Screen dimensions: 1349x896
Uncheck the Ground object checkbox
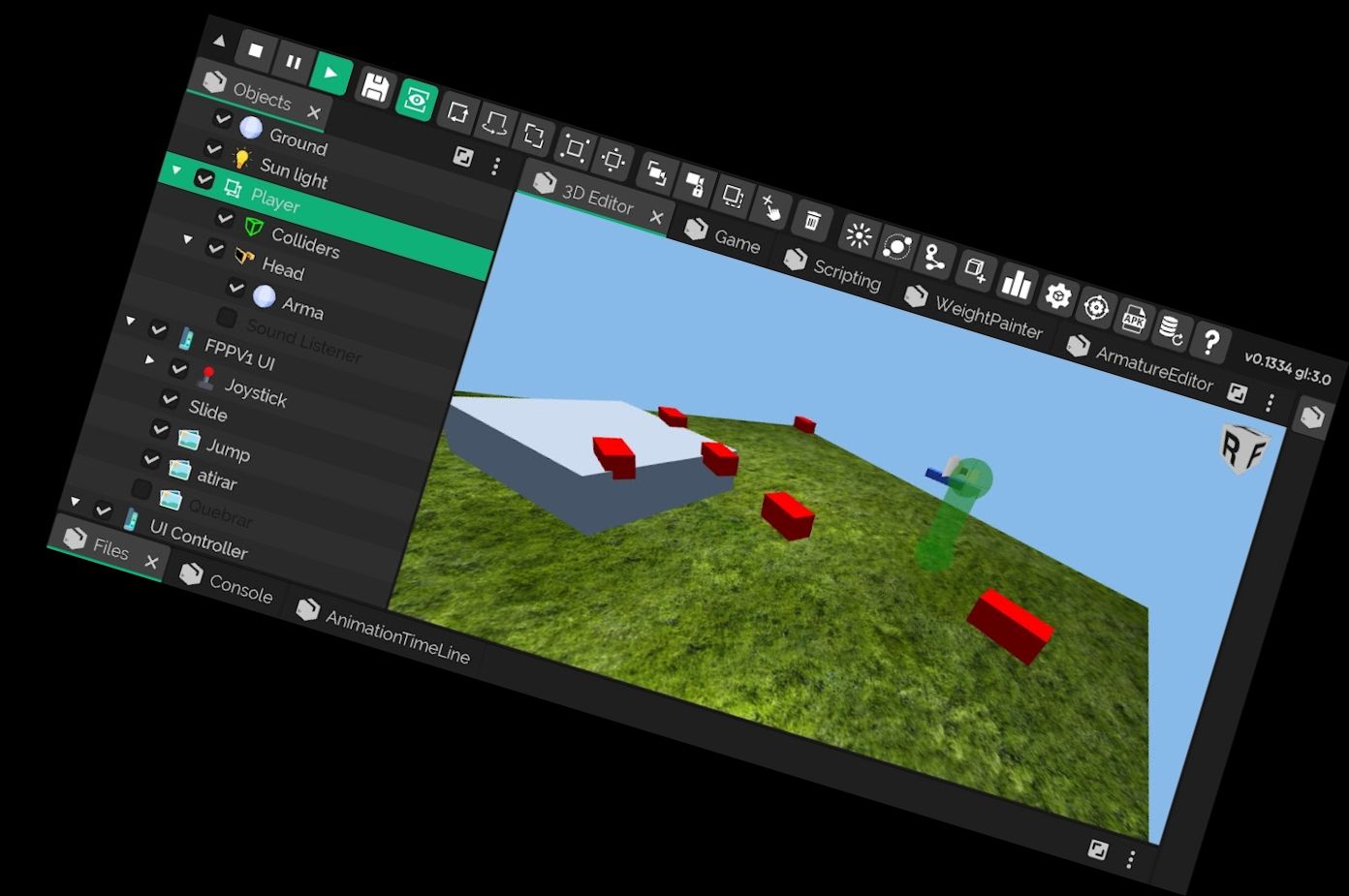coord(223,119)
